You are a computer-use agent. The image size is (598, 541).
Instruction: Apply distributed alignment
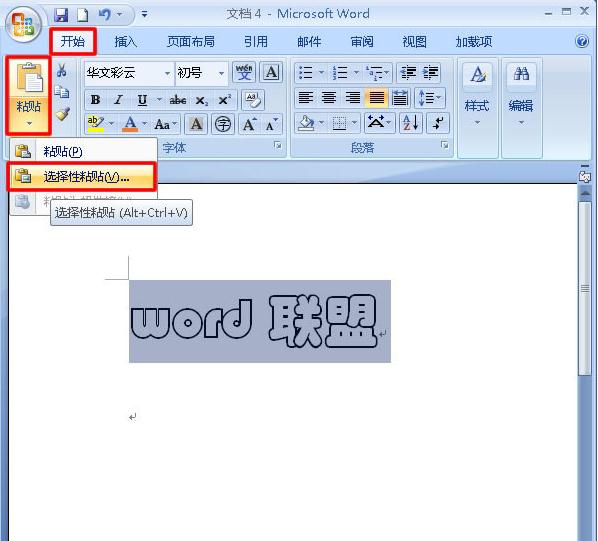point(400,98)
